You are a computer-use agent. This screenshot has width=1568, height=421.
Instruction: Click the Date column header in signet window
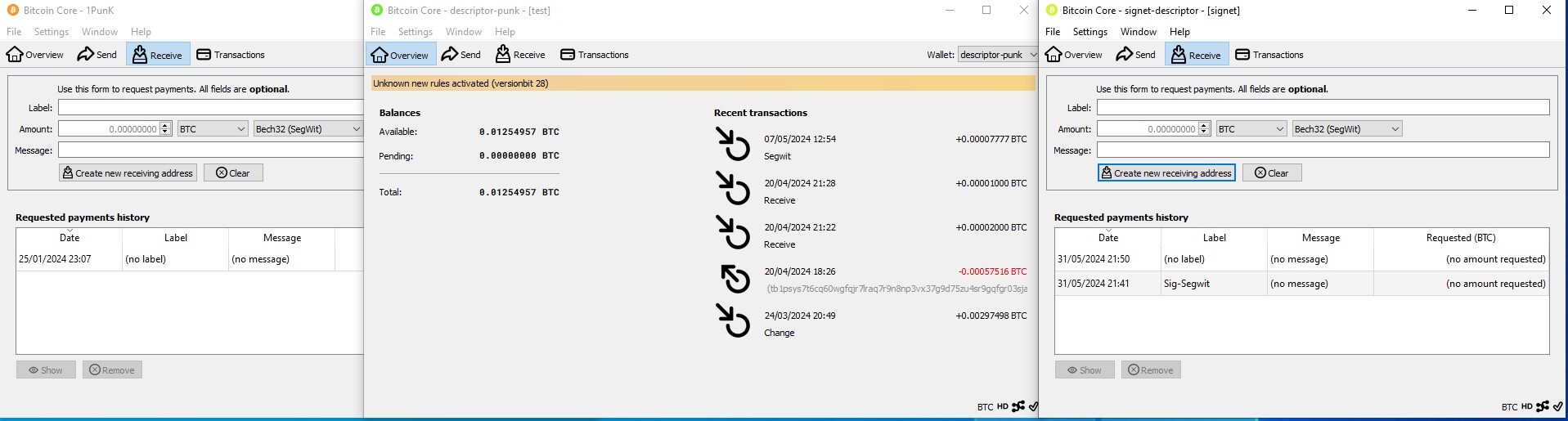pos(1107,238)
